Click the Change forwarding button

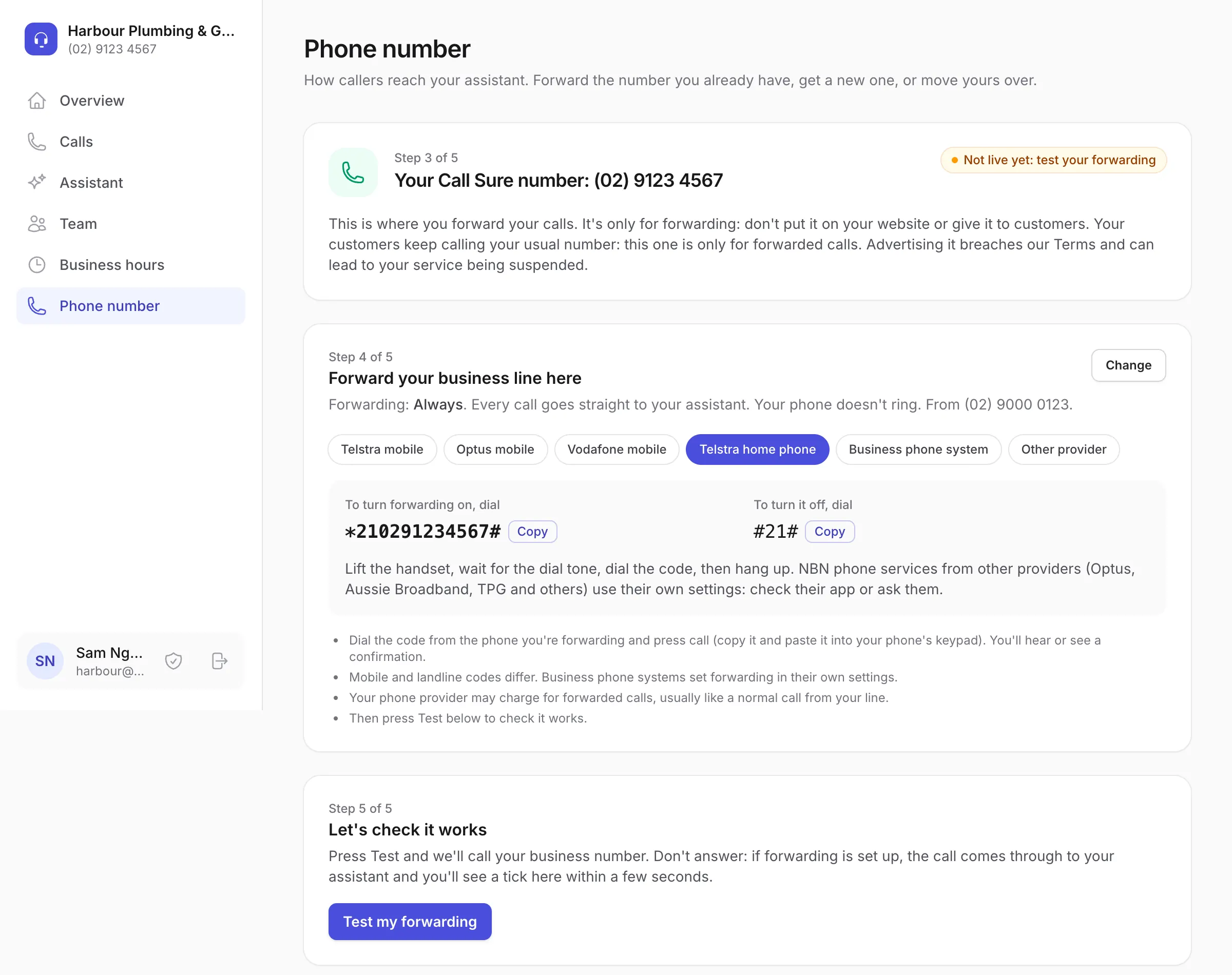pos(1128,365)
